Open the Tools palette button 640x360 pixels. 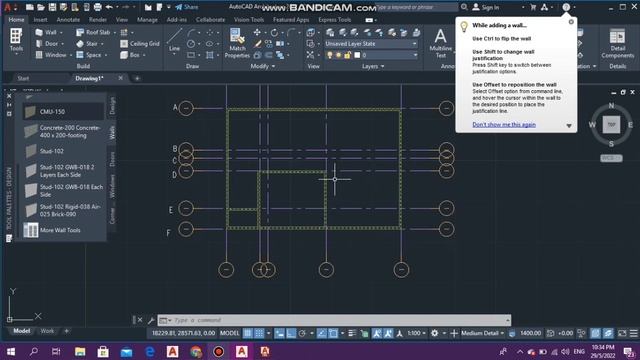(16, 41)
